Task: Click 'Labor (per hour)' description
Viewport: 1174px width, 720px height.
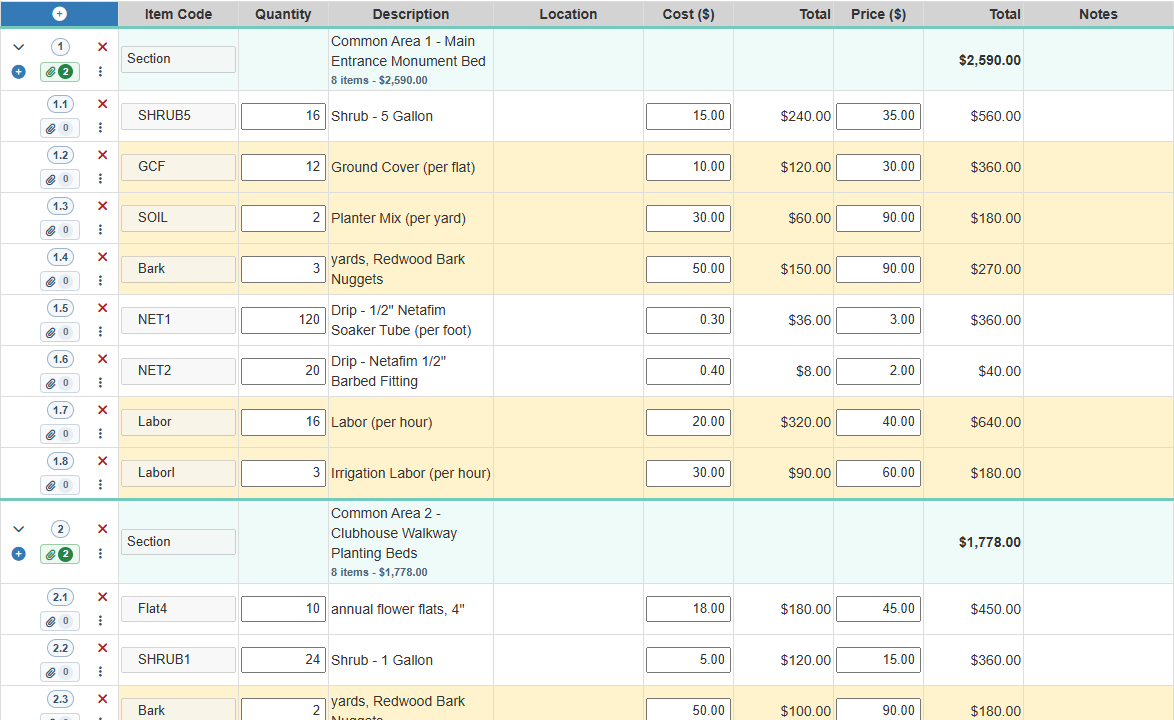Action: coord(382,422)
